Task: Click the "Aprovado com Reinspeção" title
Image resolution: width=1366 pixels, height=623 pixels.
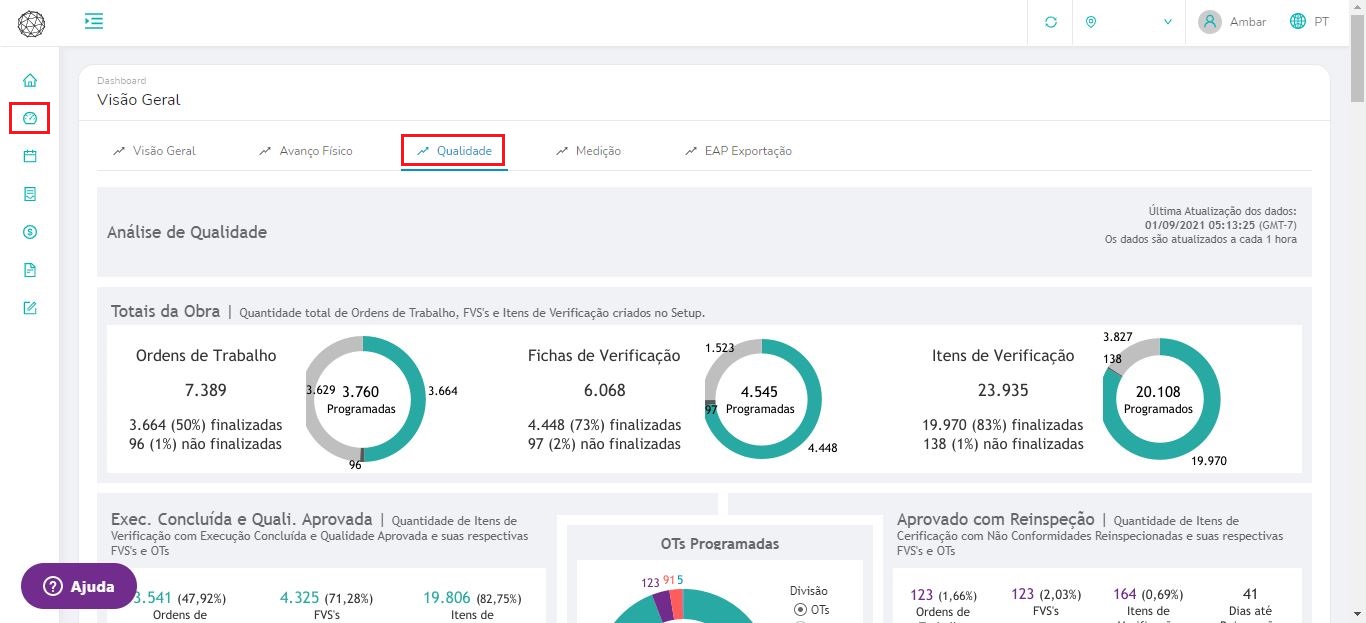Action: point(996,519)
